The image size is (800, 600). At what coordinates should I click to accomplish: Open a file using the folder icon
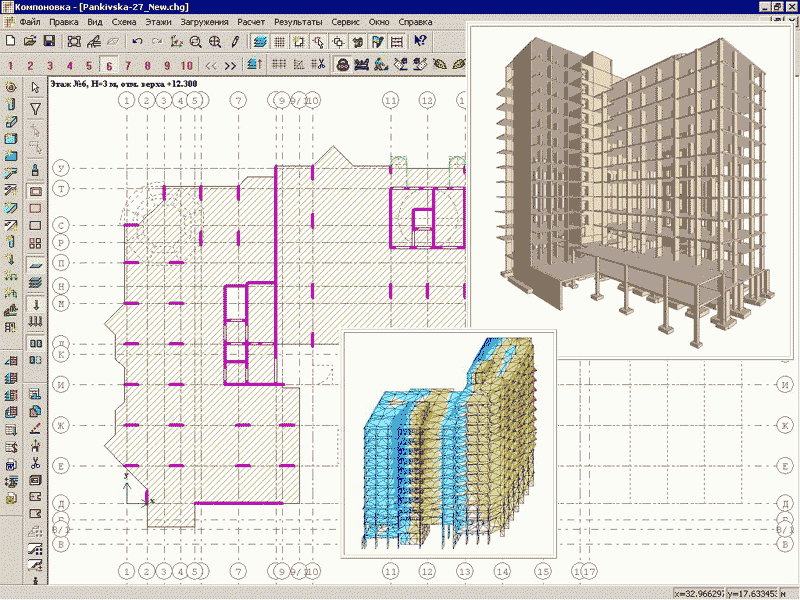pyautogui.click(x=30, y=41)
